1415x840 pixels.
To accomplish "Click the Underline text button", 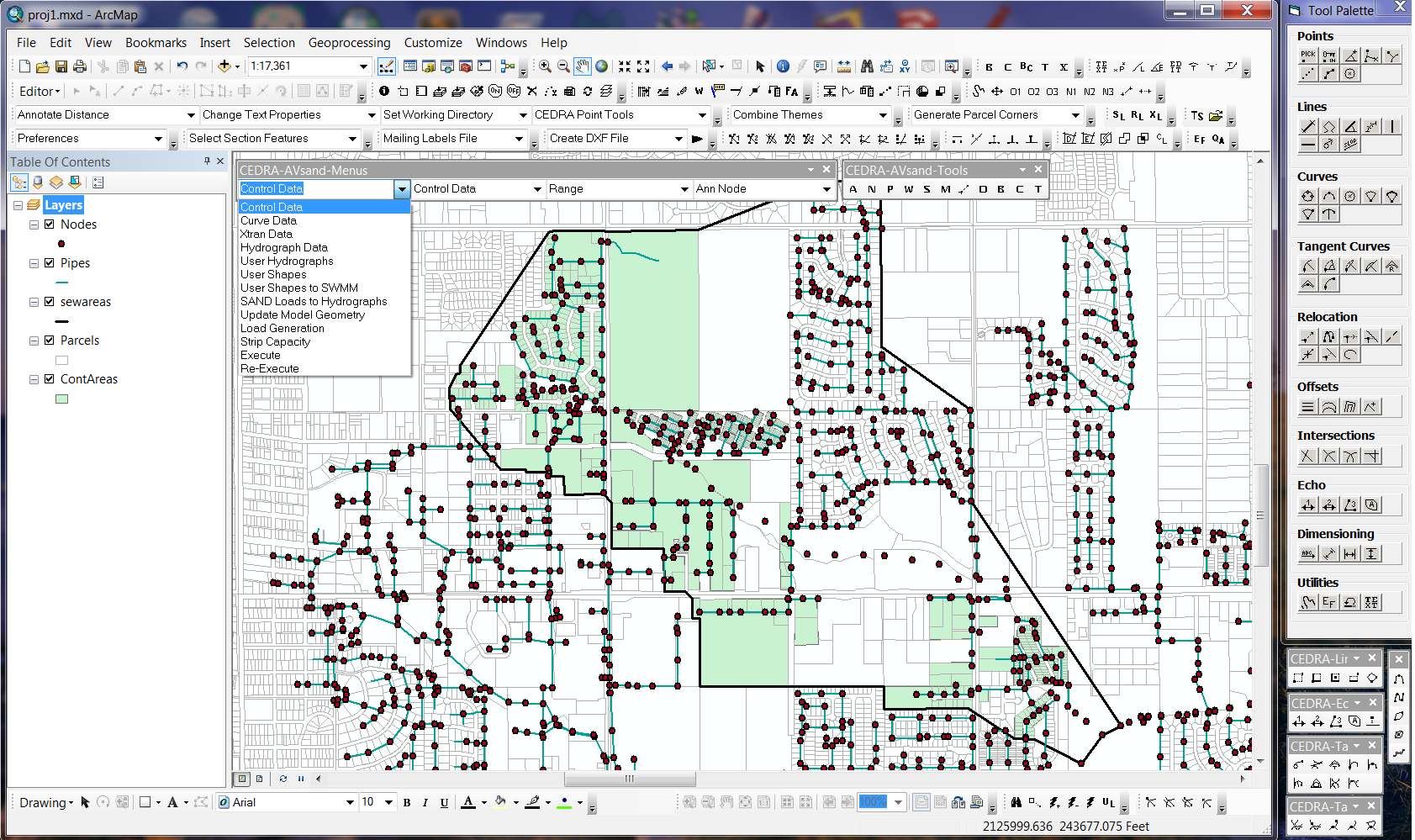I will tap(444, 802).
